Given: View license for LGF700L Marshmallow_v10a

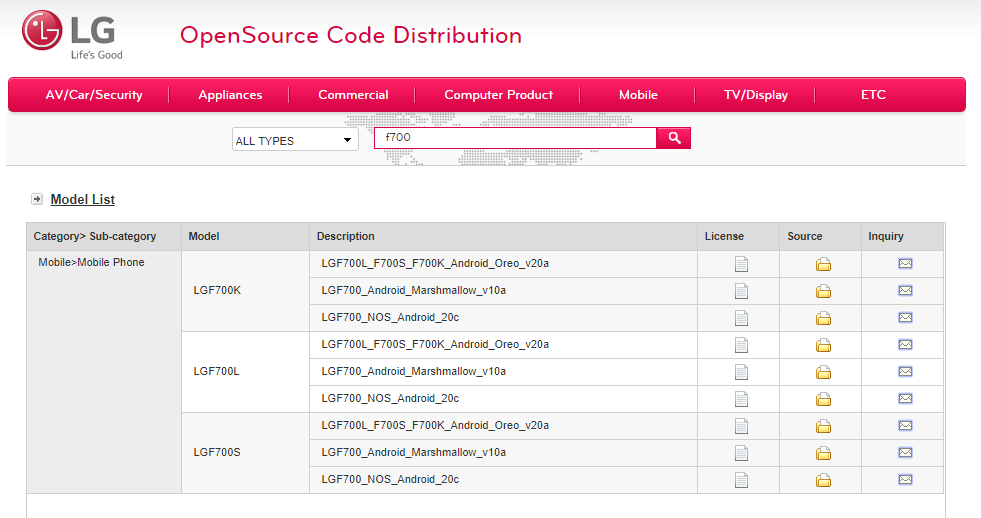Looking at the screenshot, I should tap(741, 372).
